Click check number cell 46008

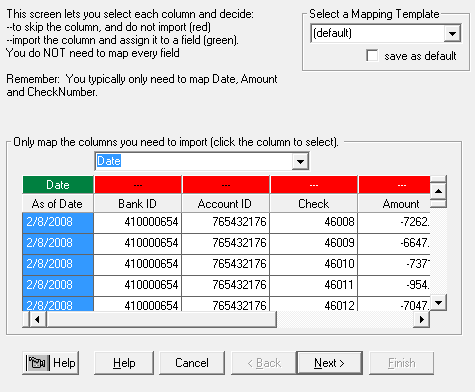click(314, 222)
